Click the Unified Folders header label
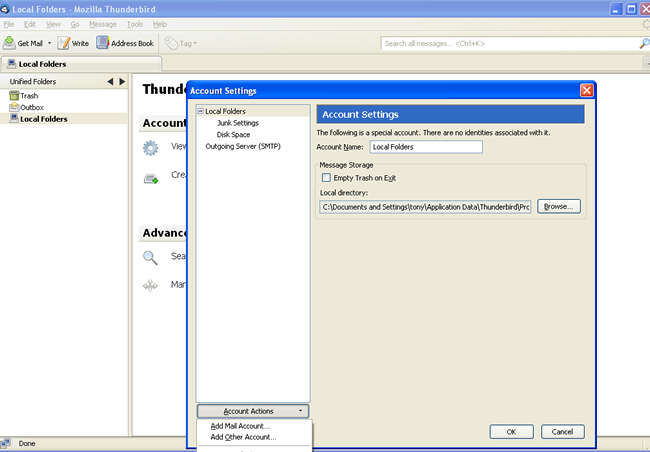 click(x=33, y=81)
